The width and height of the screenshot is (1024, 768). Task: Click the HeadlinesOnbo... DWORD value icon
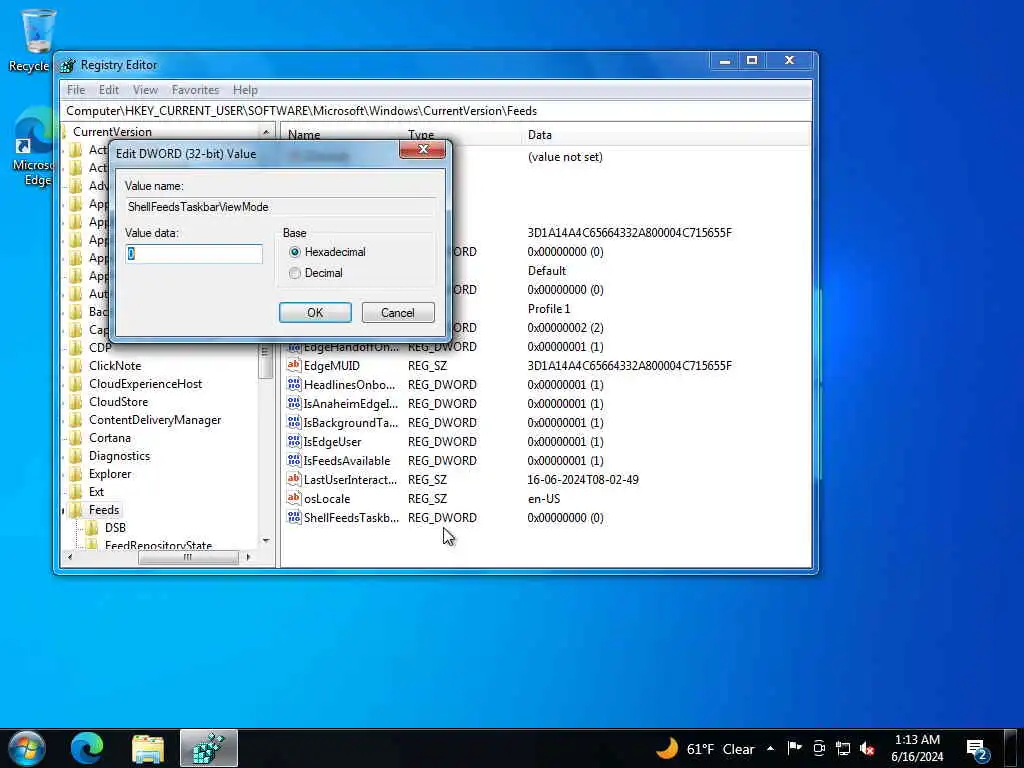(294, 385)
